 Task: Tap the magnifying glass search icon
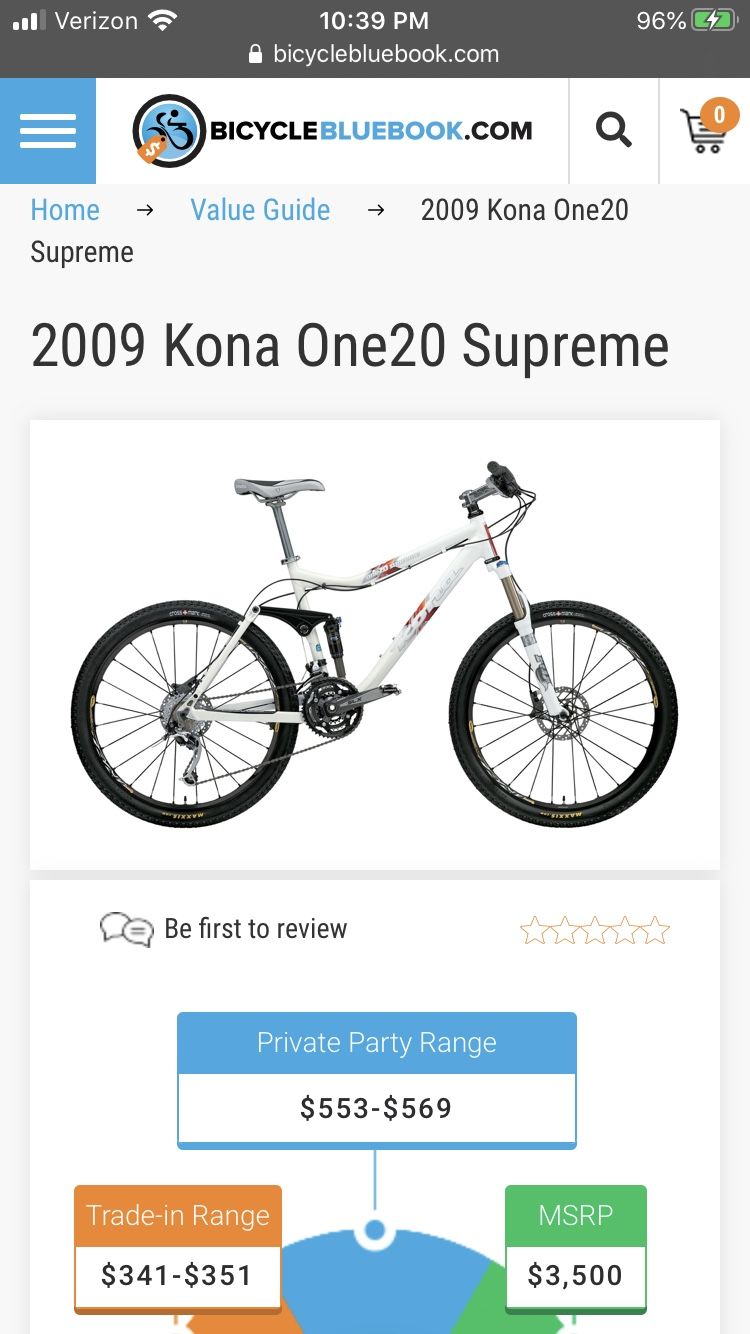613,130
